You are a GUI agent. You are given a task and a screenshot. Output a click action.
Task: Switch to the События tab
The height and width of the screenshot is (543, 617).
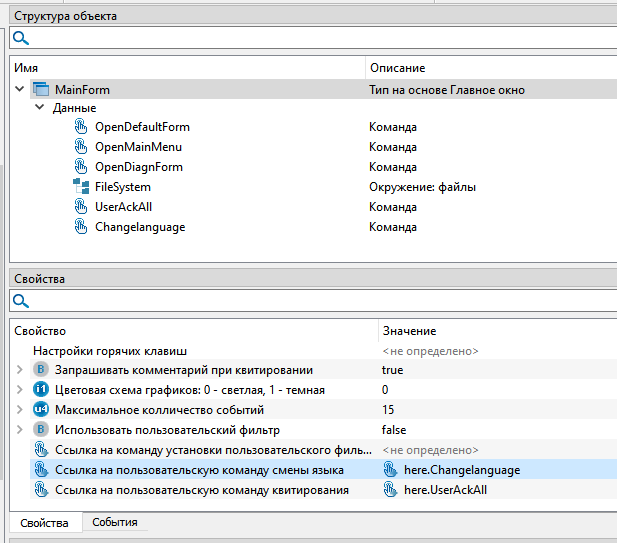114,523
